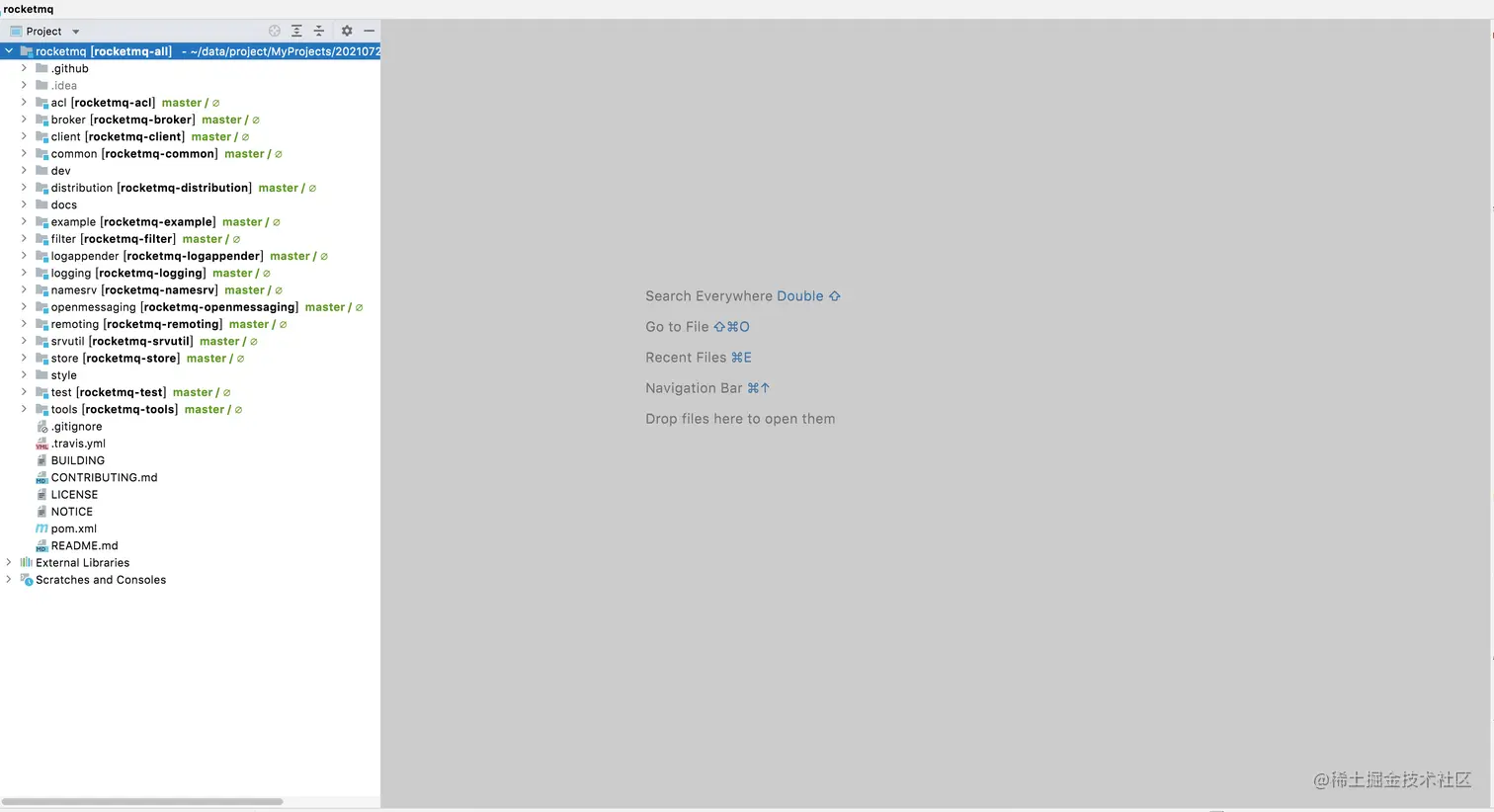
Task: Expand the distribution module
Action: (x=24, y=188)
